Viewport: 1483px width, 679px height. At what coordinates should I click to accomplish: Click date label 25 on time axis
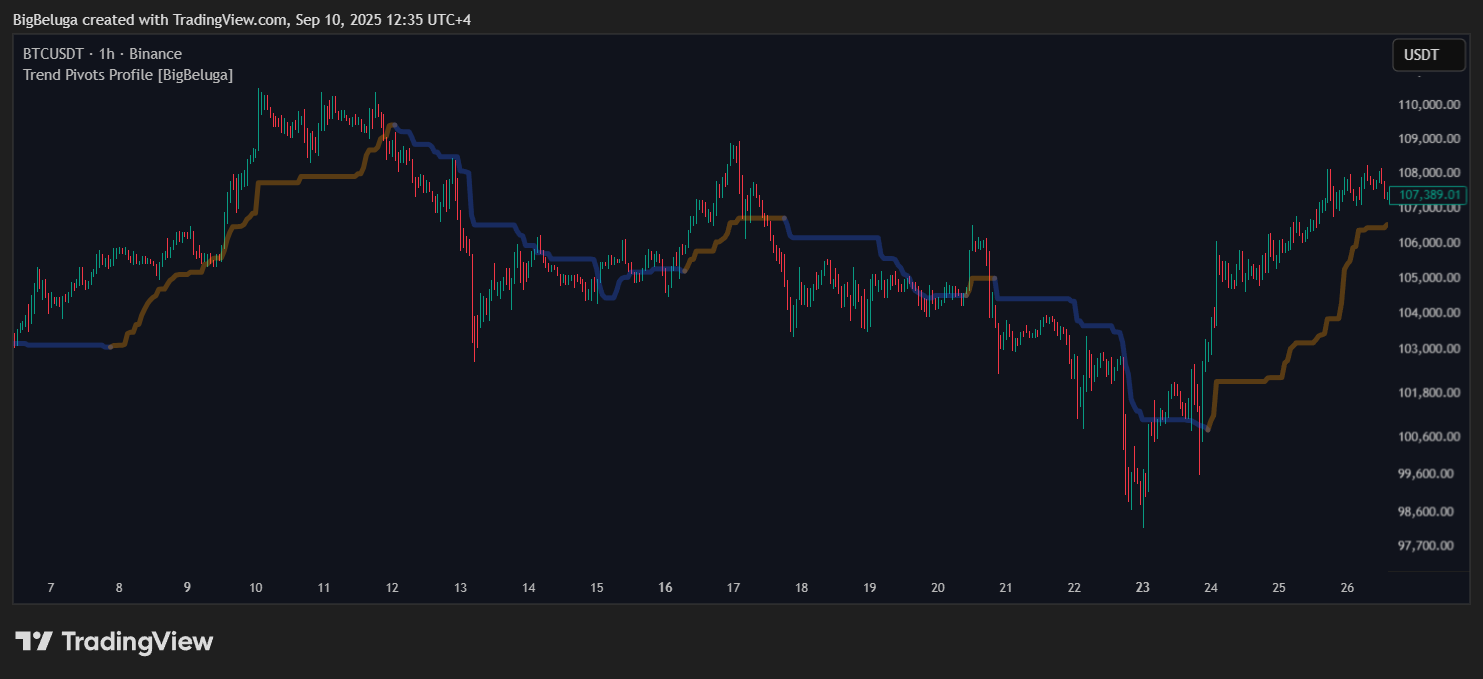click(x=1278, y=588)
